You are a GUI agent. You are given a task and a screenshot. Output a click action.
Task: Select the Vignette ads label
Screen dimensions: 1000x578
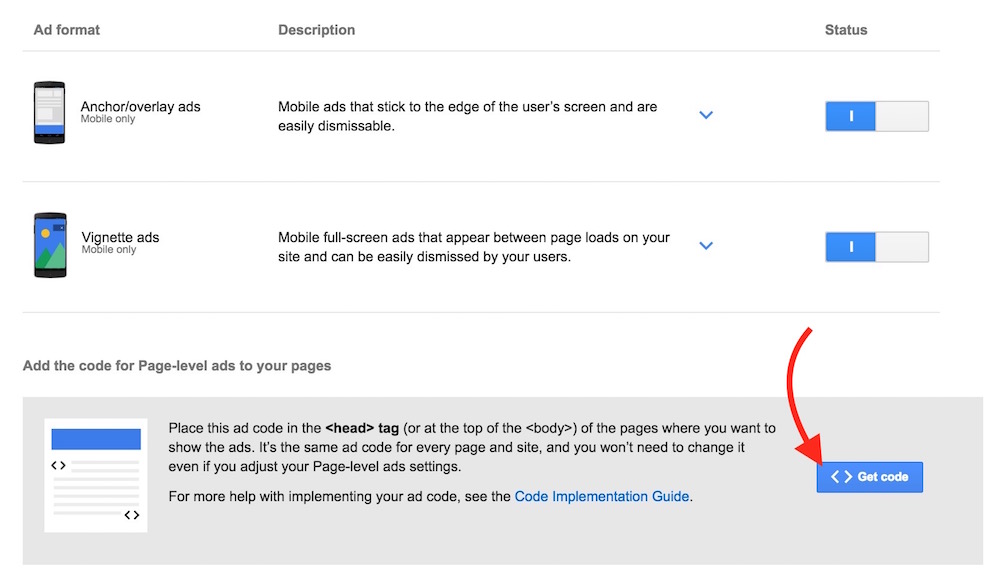(x=120, y=237)
